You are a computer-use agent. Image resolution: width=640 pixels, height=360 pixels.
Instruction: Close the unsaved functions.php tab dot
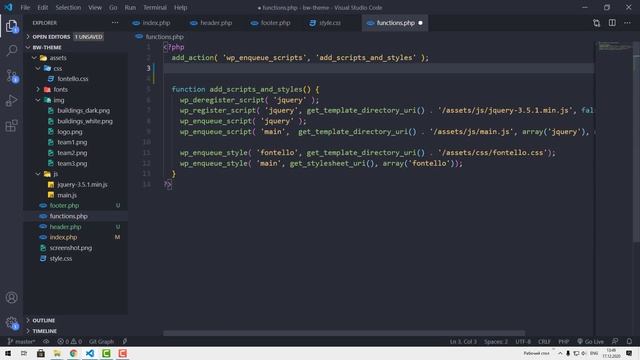coord(420,23)
